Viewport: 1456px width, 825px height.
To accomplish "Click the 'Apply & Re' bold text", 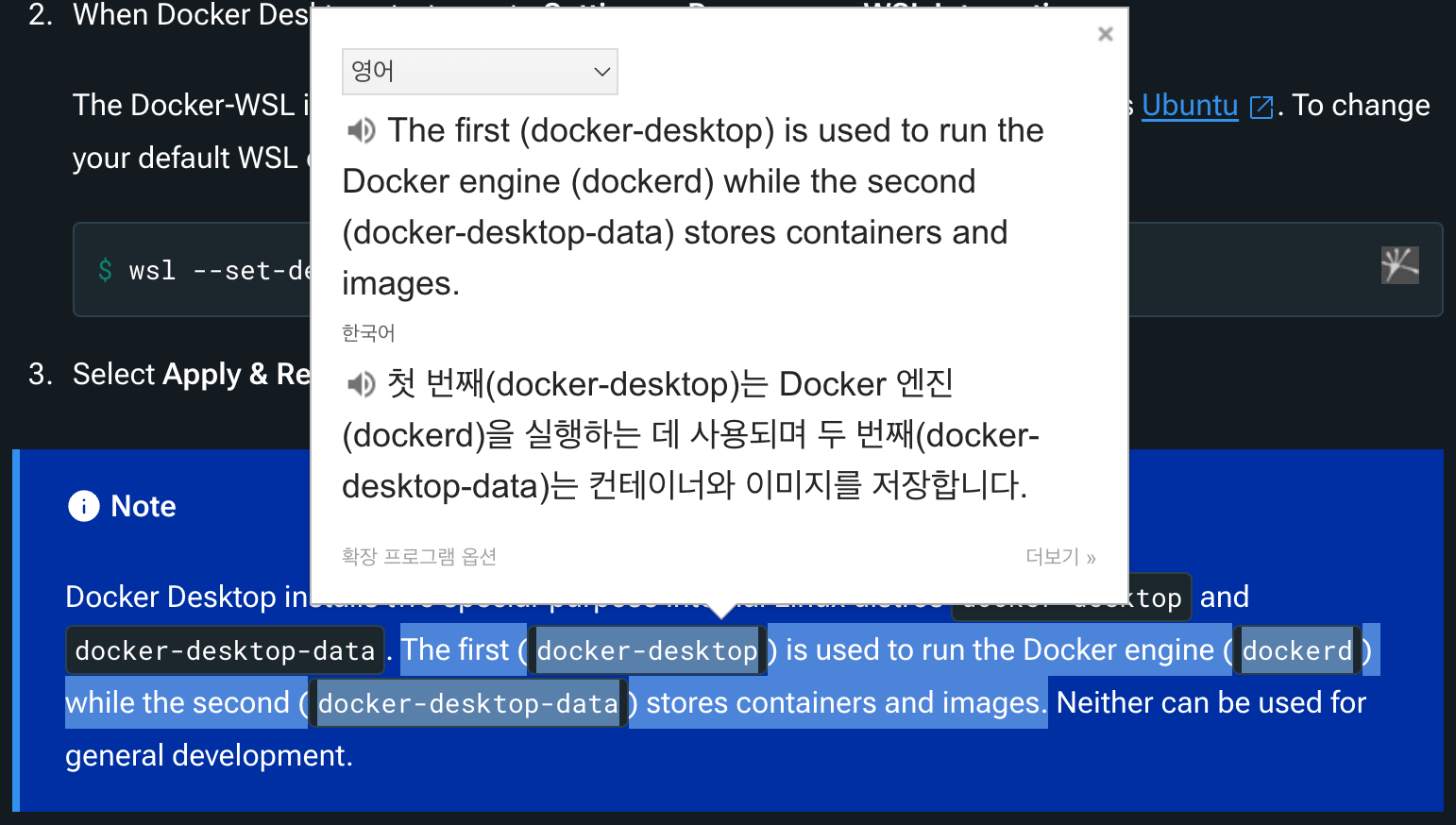I will point(237,375).
